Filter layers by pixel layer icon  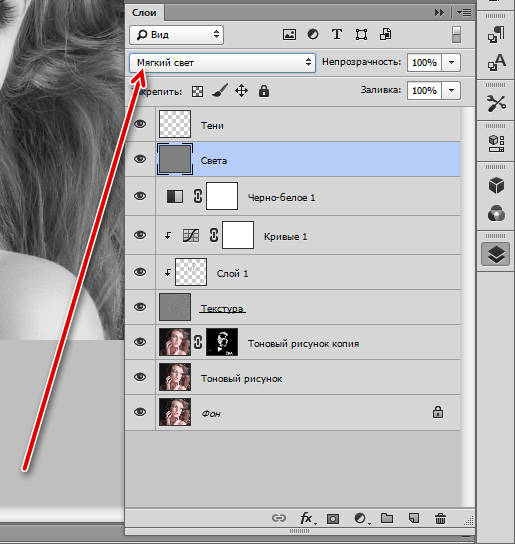click(289, 34)
